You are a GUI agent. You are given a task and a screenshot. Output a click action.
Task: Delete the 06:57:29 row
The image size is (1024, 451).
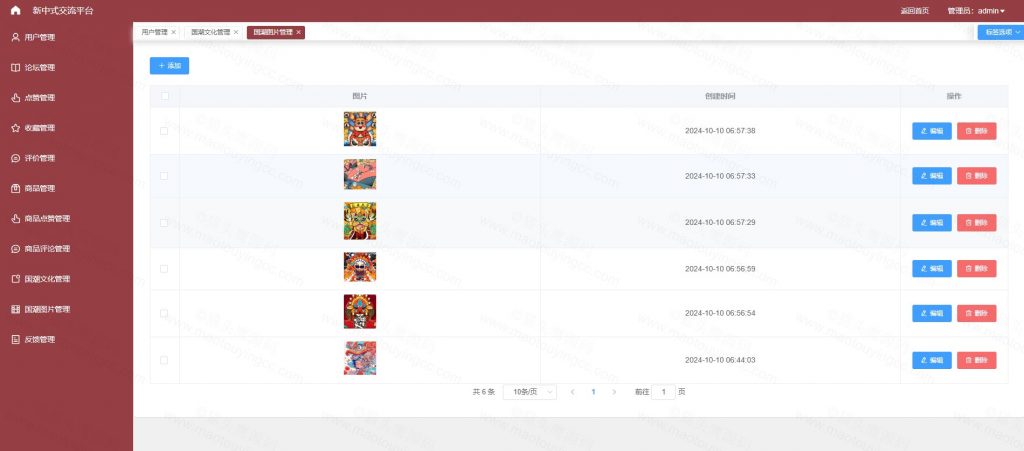pos(976,223)
